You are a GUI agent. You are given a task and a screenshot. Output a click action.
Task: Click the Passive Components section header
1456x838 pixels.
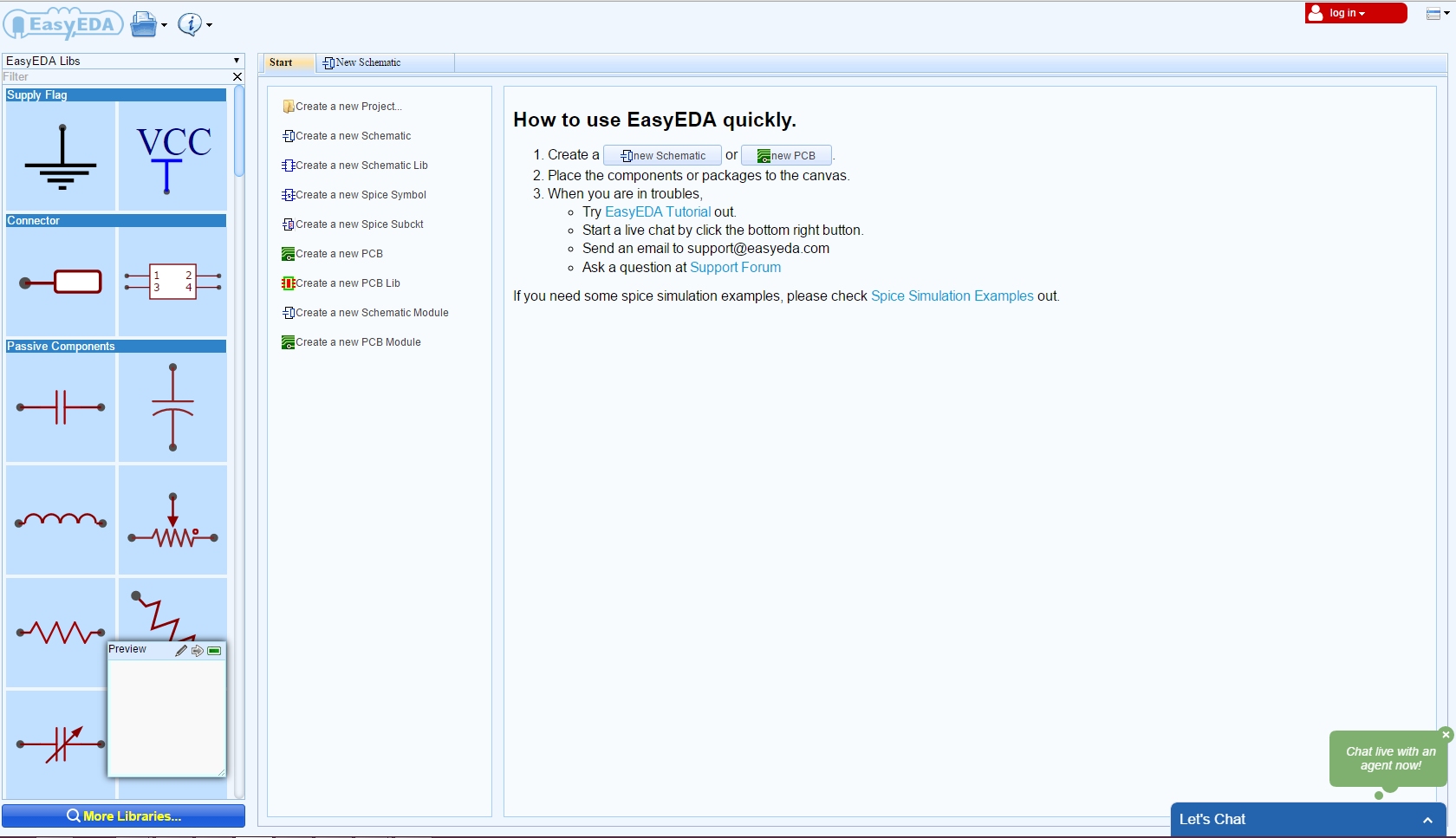[116, 346]
